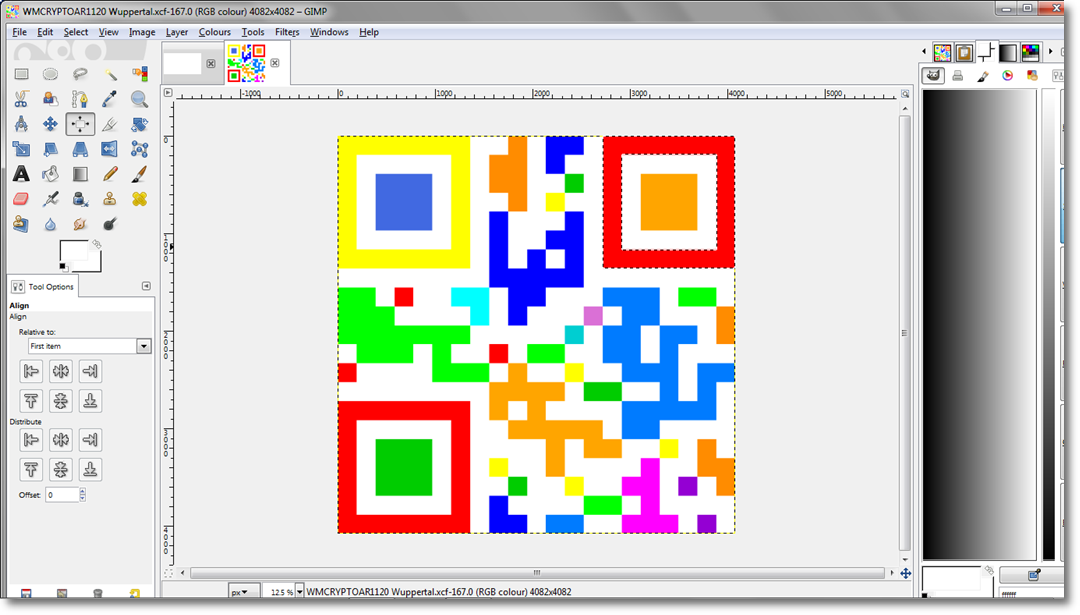Select the Heal tool

[139, 199]
